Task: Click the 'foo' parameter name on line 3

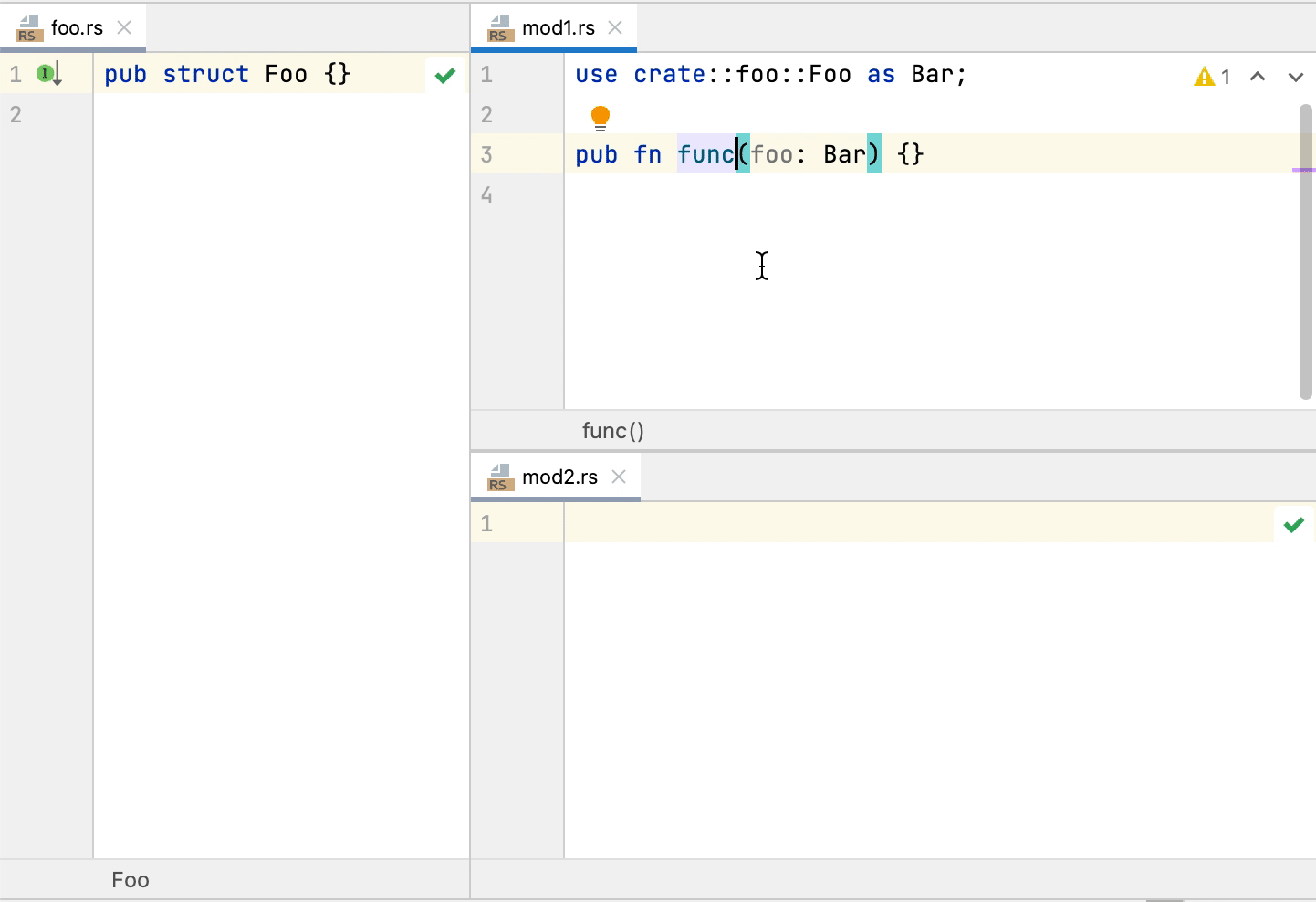Action: [x=772, y=153]
